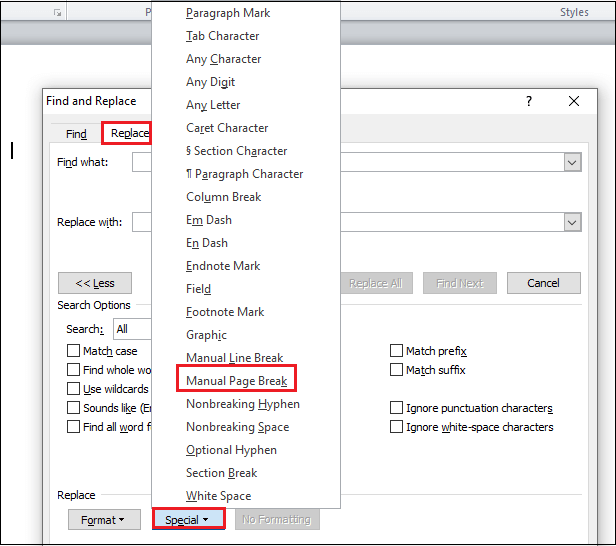616x546 pixels.
Task: Toggle Sounds like checkbox
Action: click(73, 408)
